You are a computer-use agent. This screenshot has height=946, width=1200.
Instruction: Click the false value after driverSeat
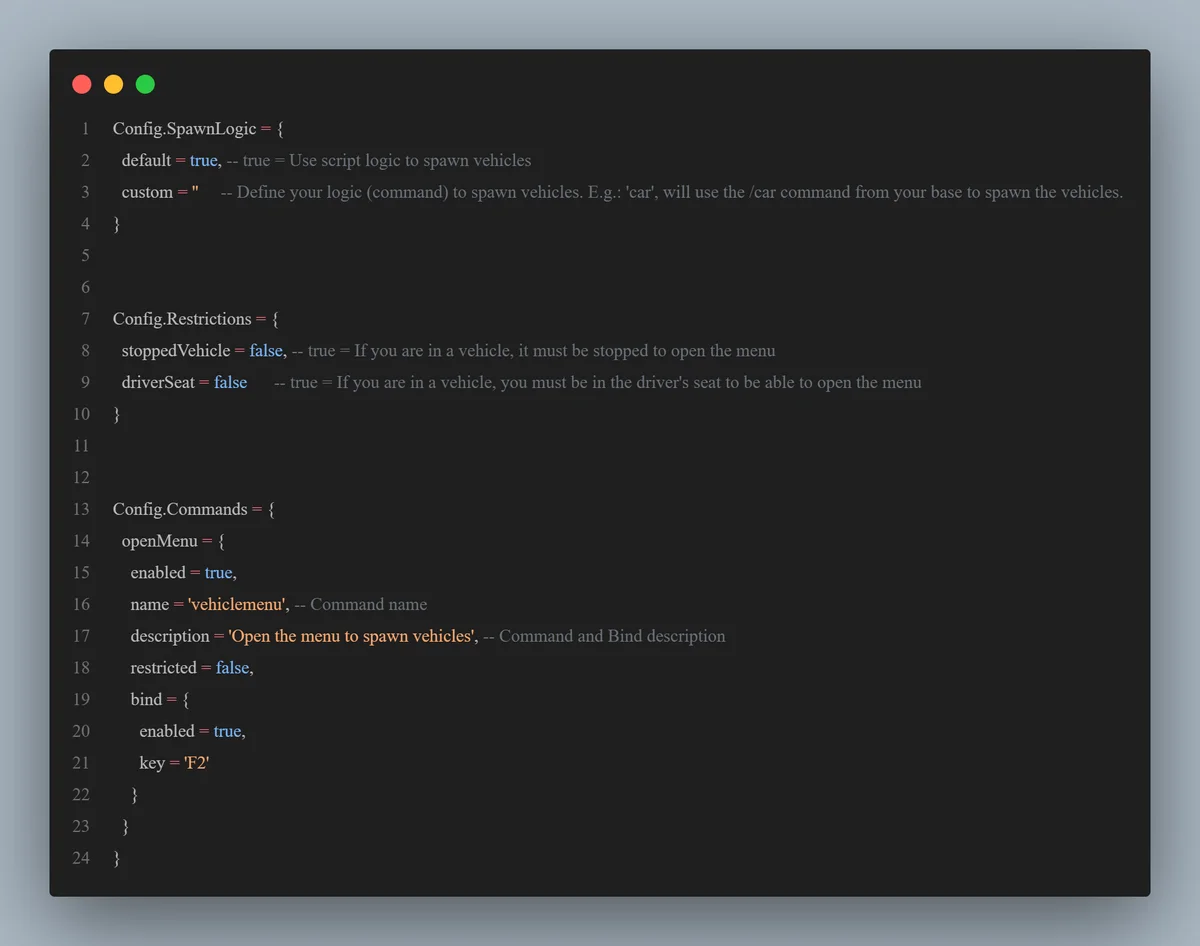point(230,382)
